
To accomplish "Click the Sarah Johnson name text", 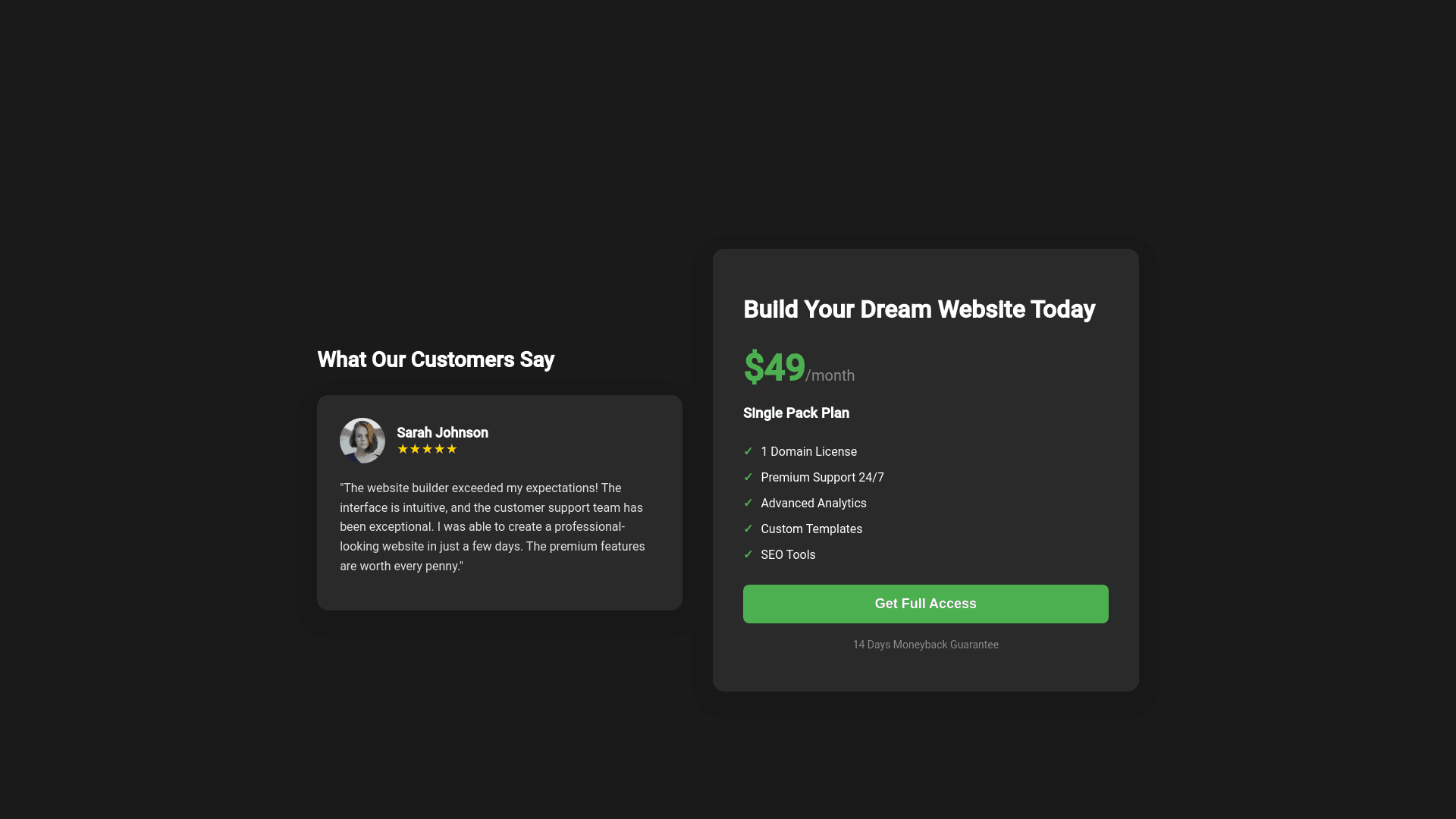I will pos(442,432).
